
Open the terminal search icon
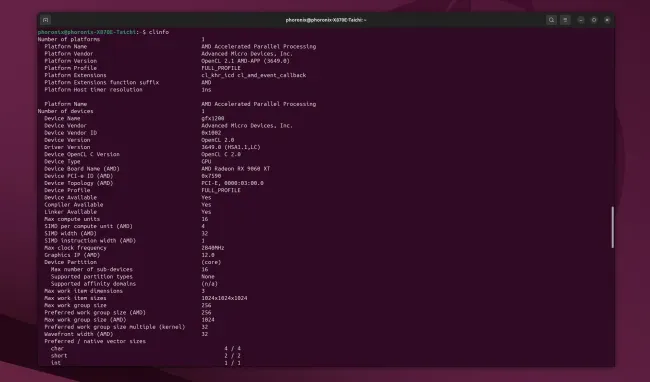point(551,20)
